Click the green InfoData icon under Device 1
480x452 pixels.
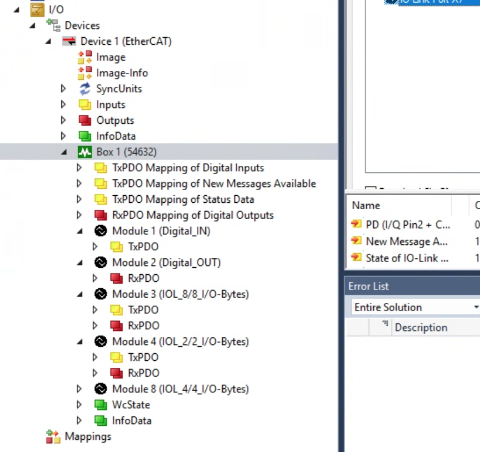[85, 136]
